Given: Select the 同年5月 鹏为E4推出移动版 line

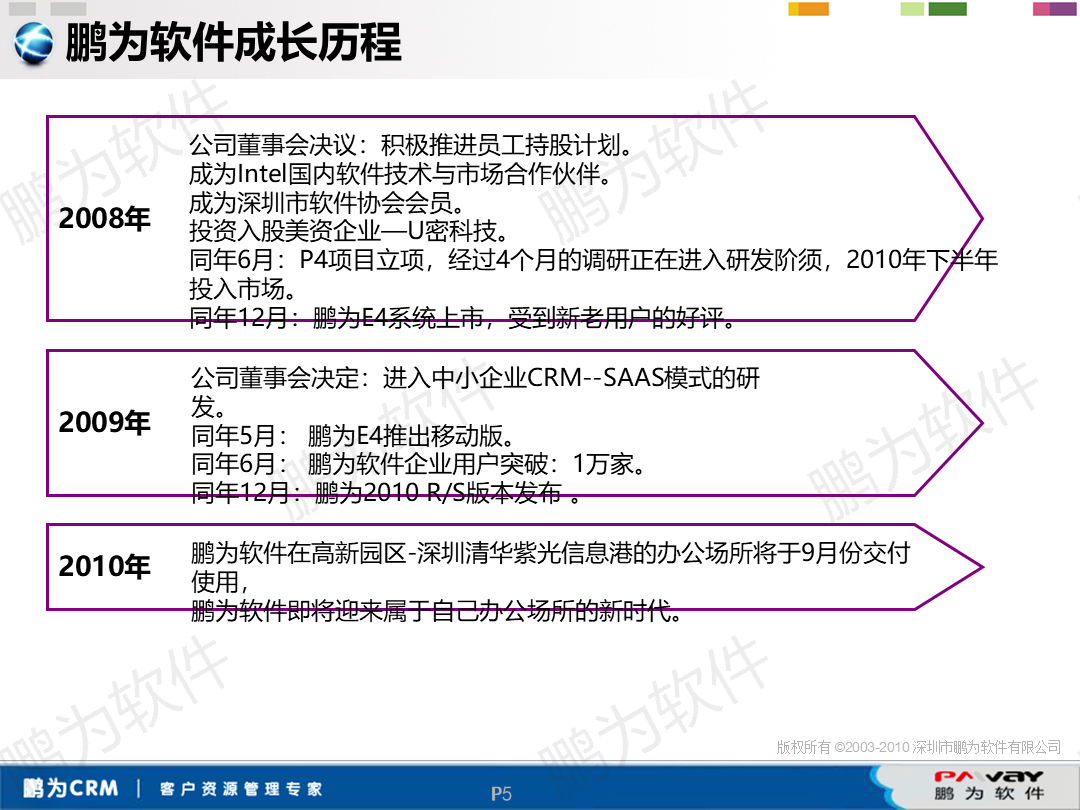Looking at the screenshot, I should (353, 435).
